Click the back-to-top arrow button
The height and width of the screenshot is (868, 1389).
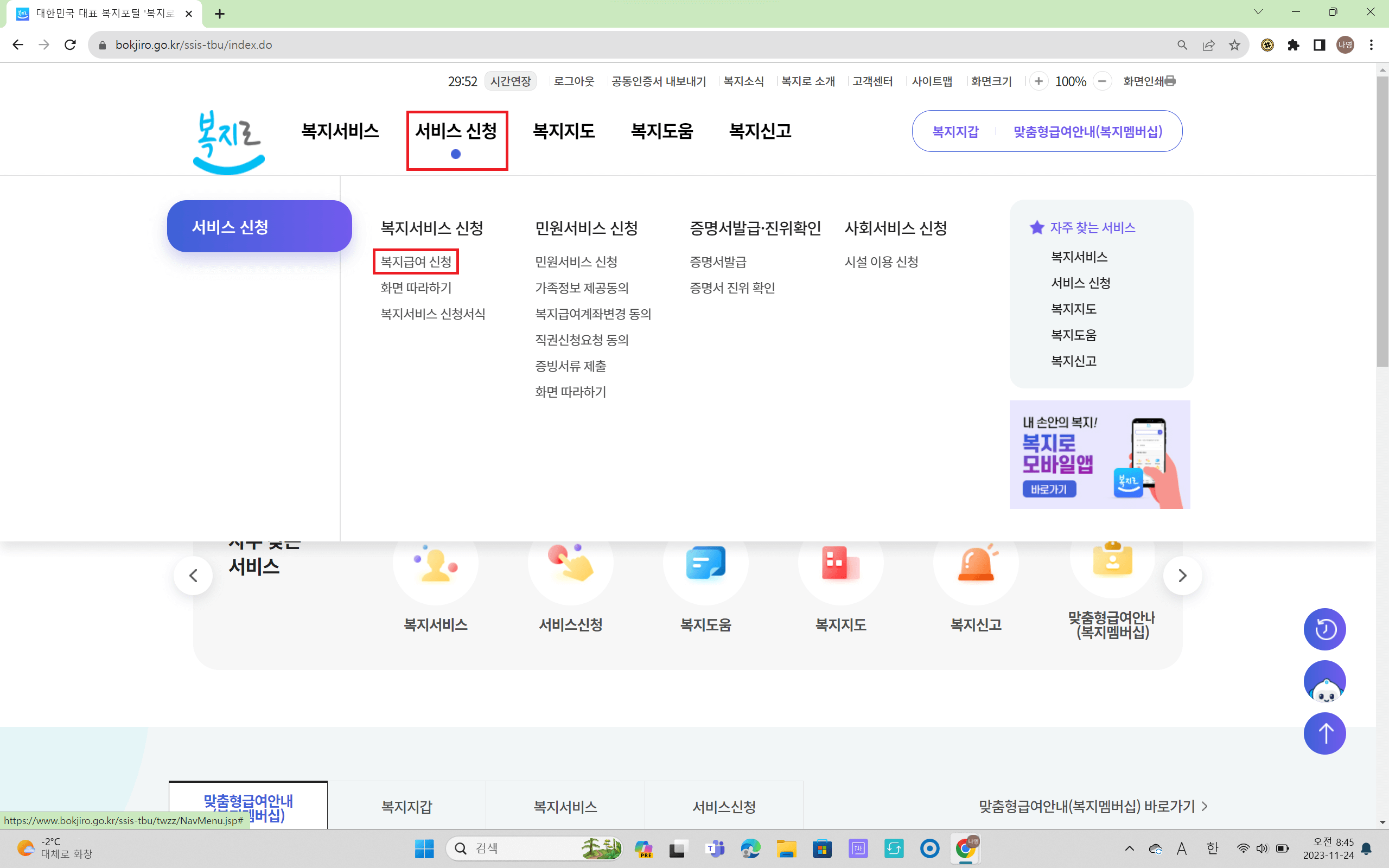point(1325,733)
